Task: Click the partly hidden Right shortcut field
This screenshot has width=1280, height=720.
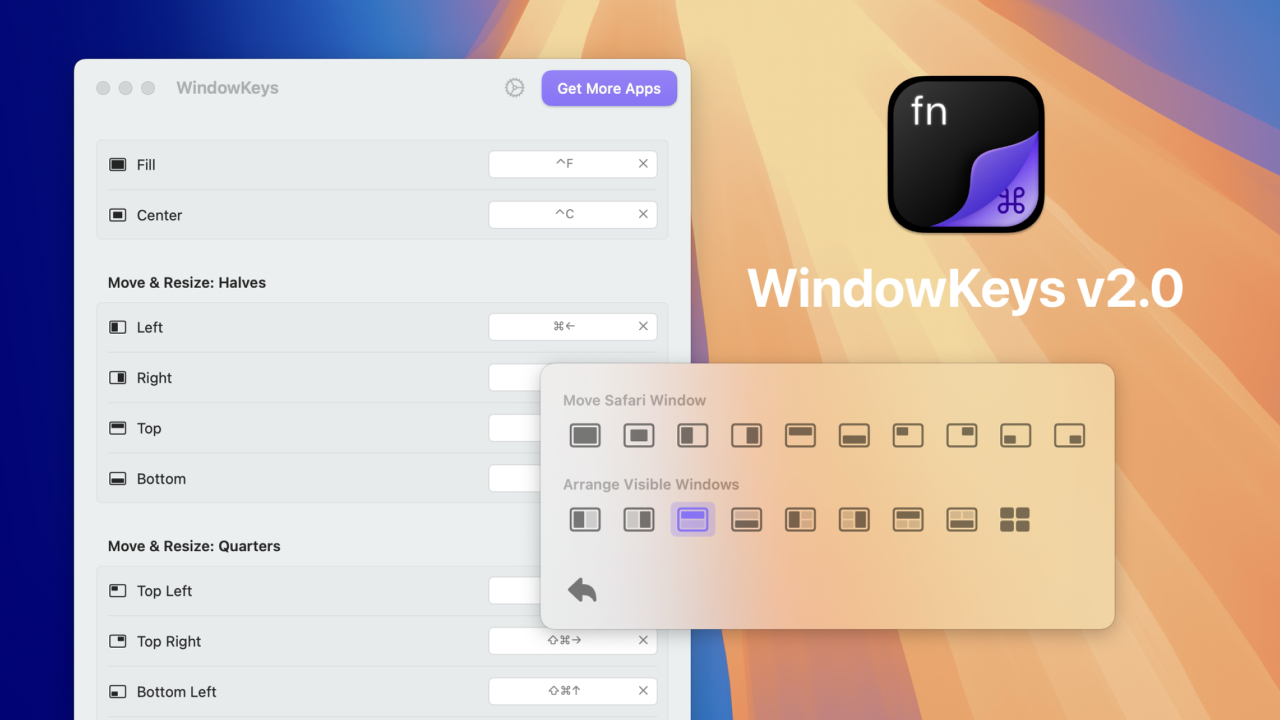Action: [514, 377]
